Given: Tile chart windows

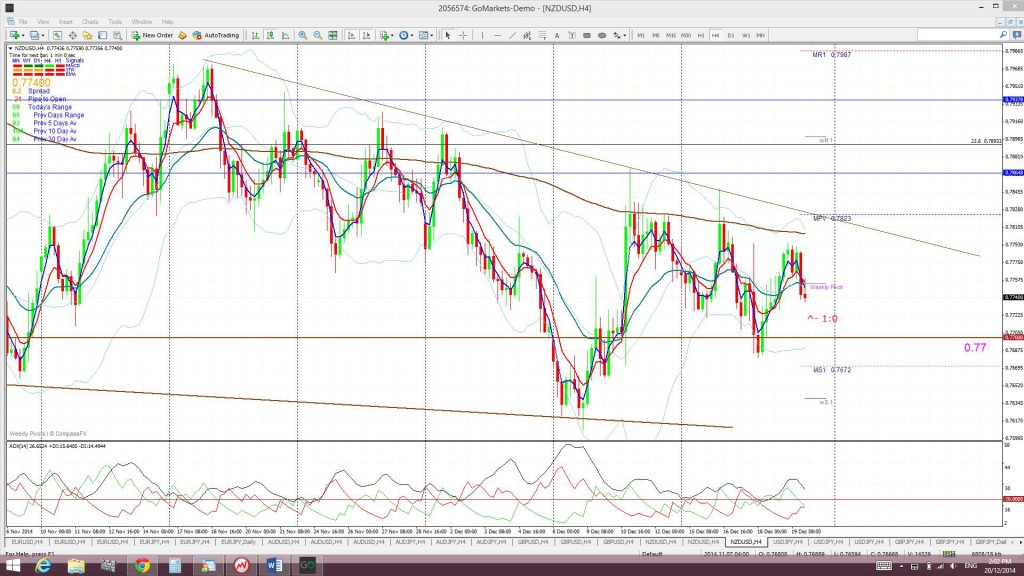Looking at the screenshot, I should 332,35.
